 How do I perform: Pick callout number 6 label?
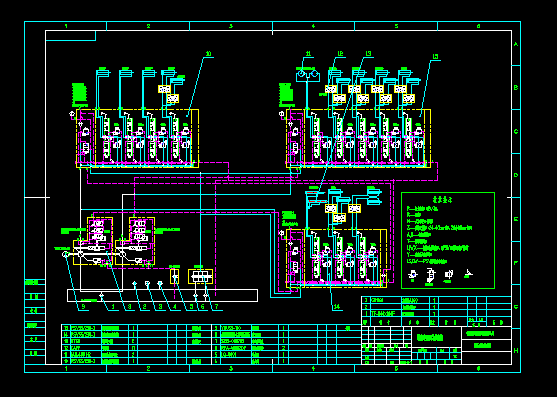pos(203,306)
